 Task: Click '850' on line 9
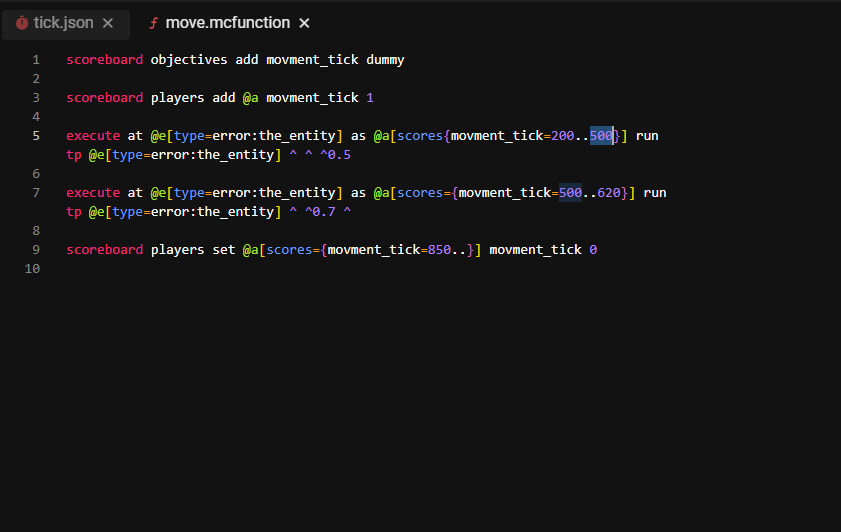(x=439, y=250)
